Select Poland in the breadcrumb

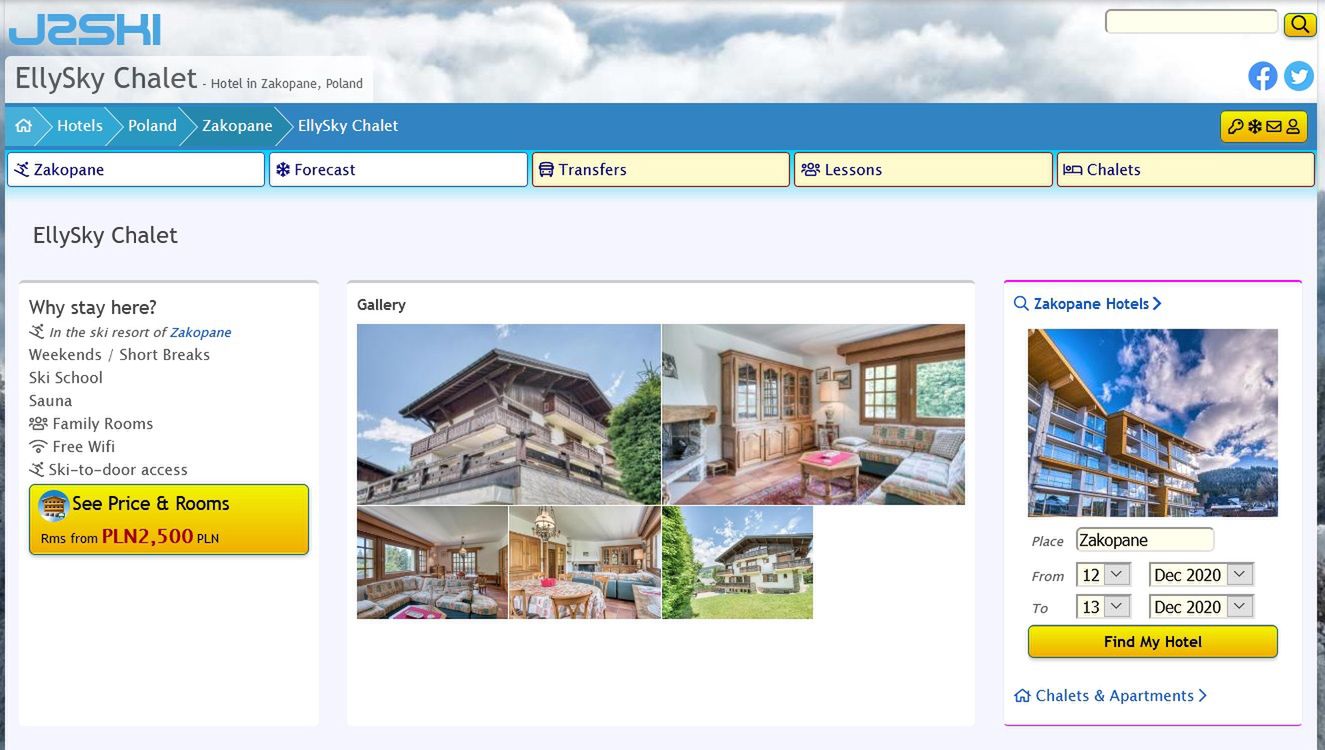click(152, 126)
